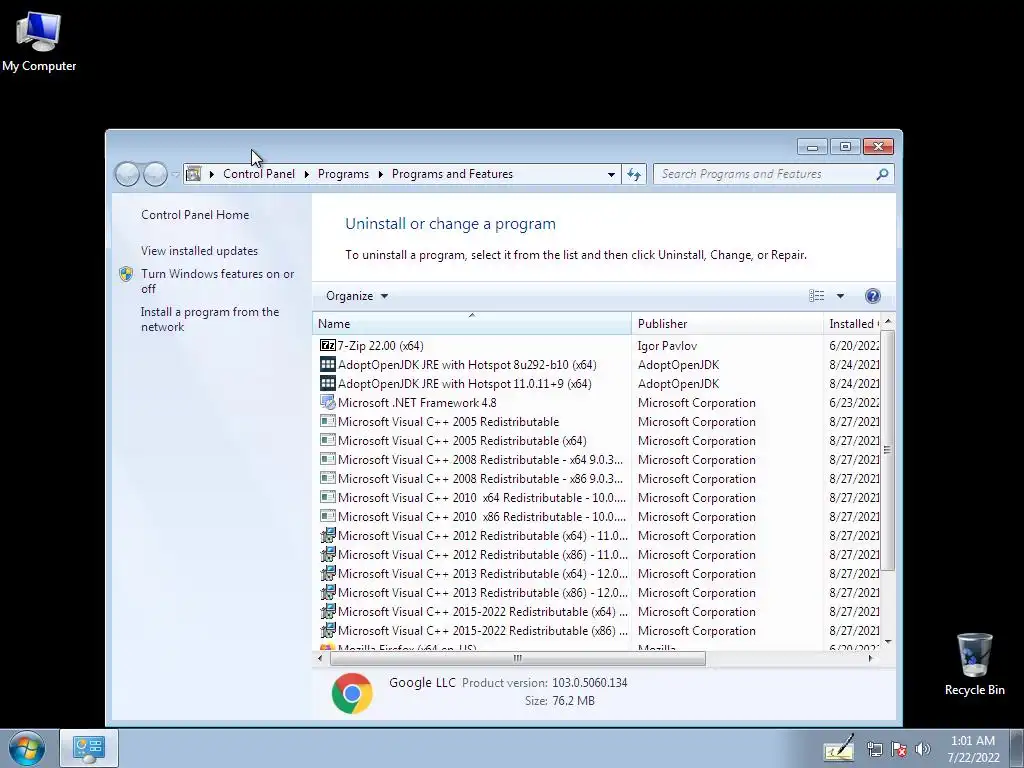1024x768 pixels.
Task: Click the vertical scrollbar thumb in program list
Action: (x=887, y=449)
